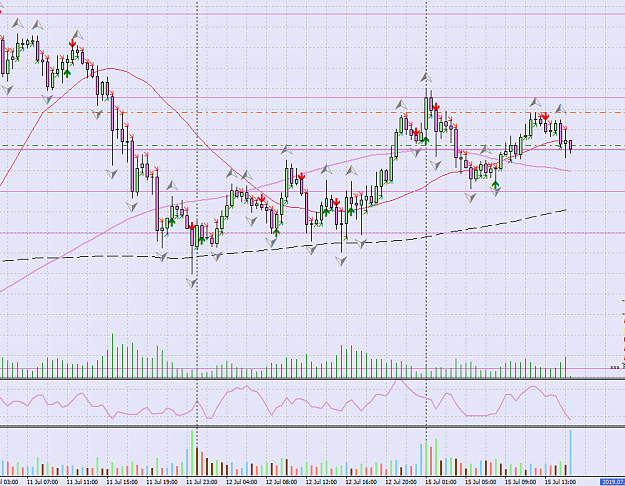The width and height of the screenshot is (625, 486).
Task: Select pink oscillator line in middle indicator pane
Action: click(x=285, y=401)
